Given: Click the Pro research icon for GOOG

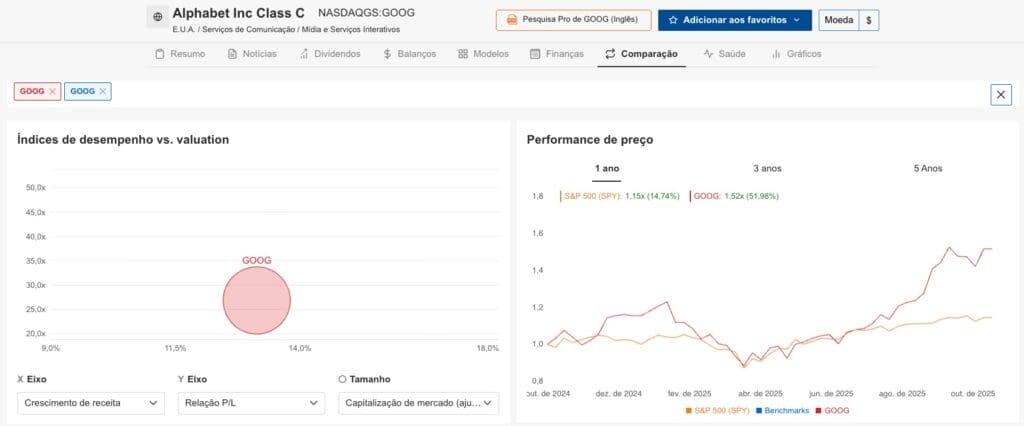Looking at the screenshot, I should 512,20.
